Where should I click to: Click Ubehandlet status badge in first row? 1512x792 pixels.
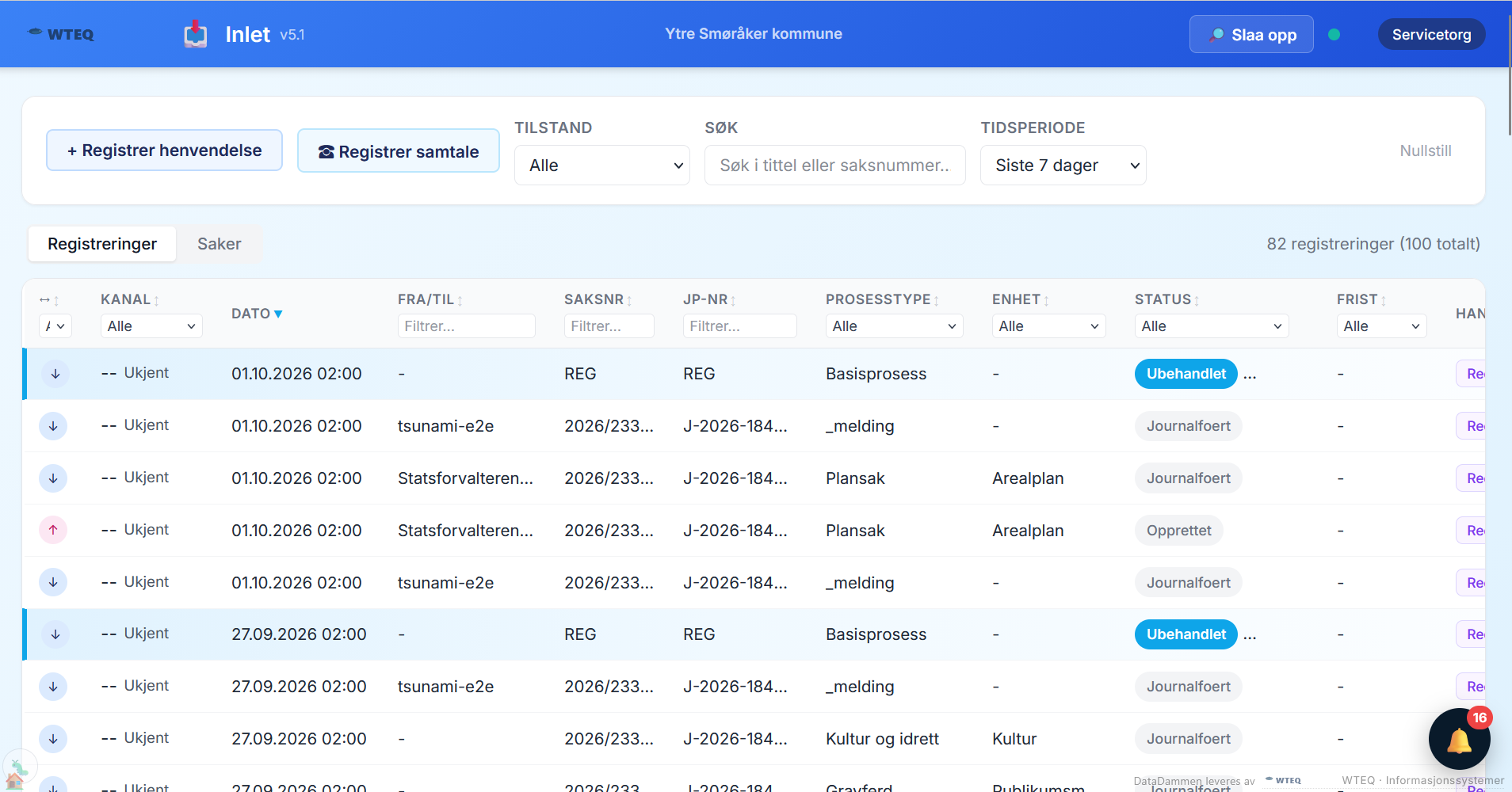click(x=1186, y=373)
